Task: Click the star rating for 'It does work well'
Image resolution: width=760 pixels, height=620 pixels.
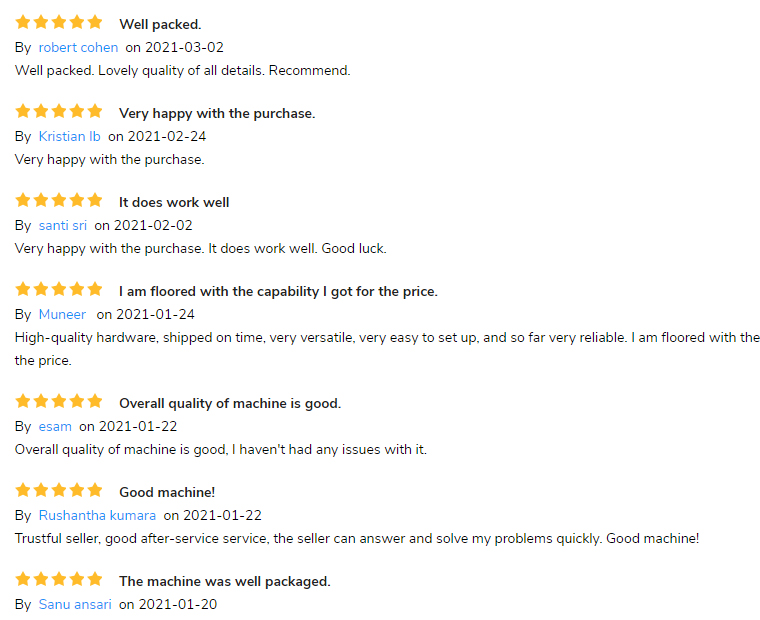Action: click(x=59, y=201)
